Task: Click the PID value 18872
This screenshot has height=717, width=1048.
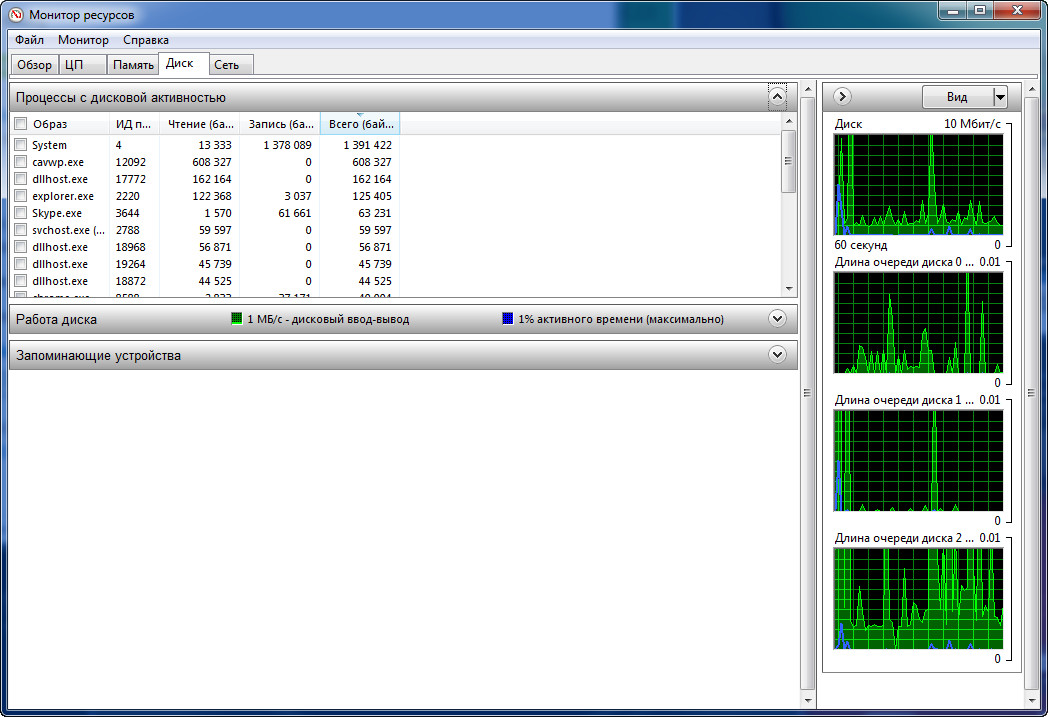Action: coord(130,281)
